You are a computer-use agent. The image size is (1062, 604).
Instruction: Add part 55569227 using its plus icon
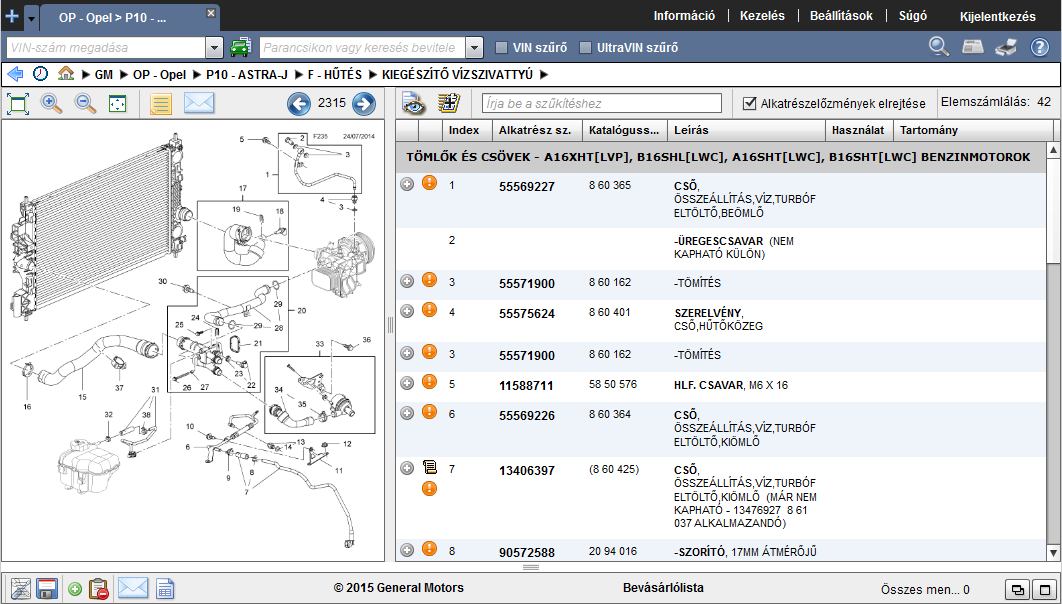point(406,184)
